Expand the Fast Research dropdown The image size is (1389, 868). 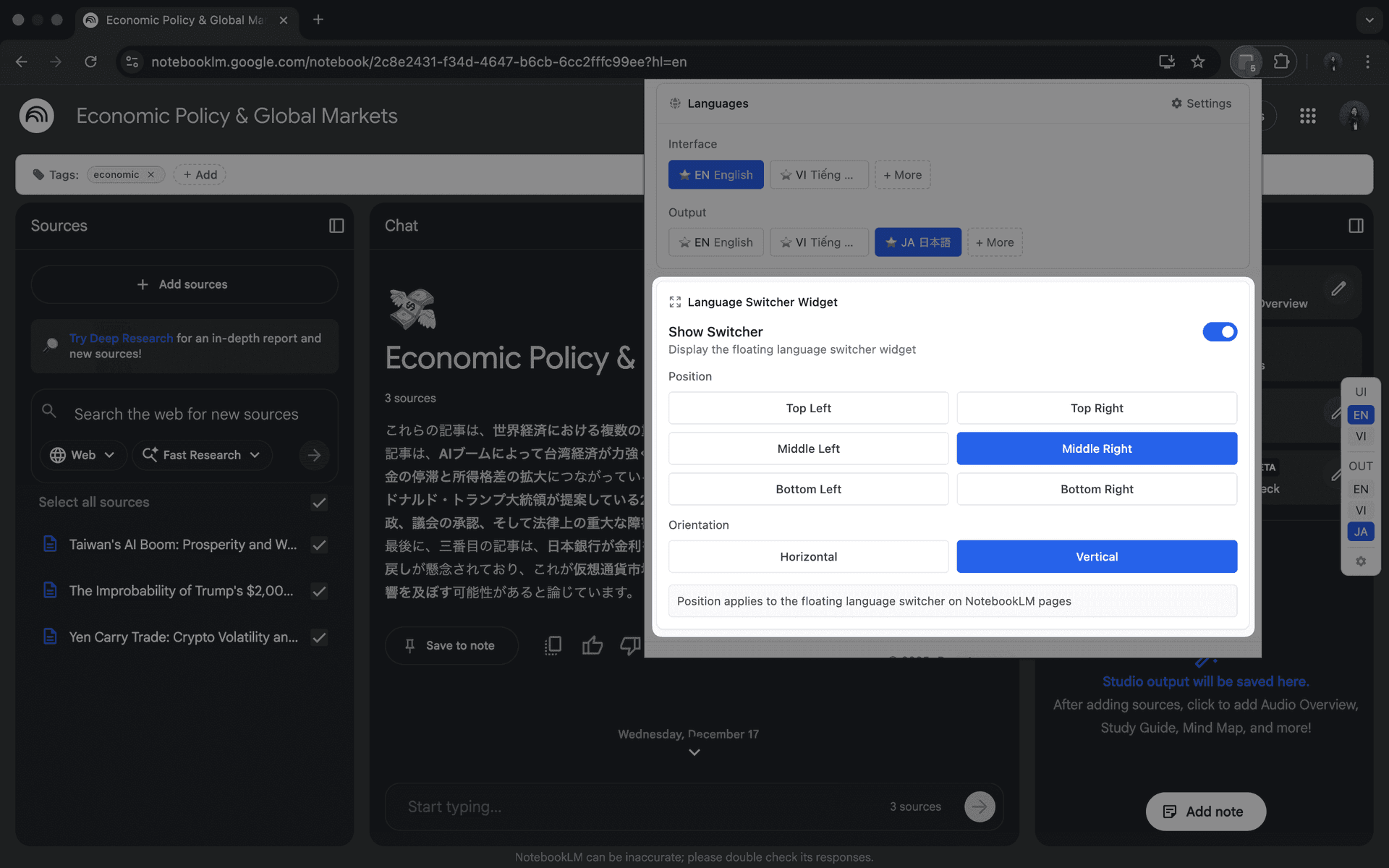(202, 455)
